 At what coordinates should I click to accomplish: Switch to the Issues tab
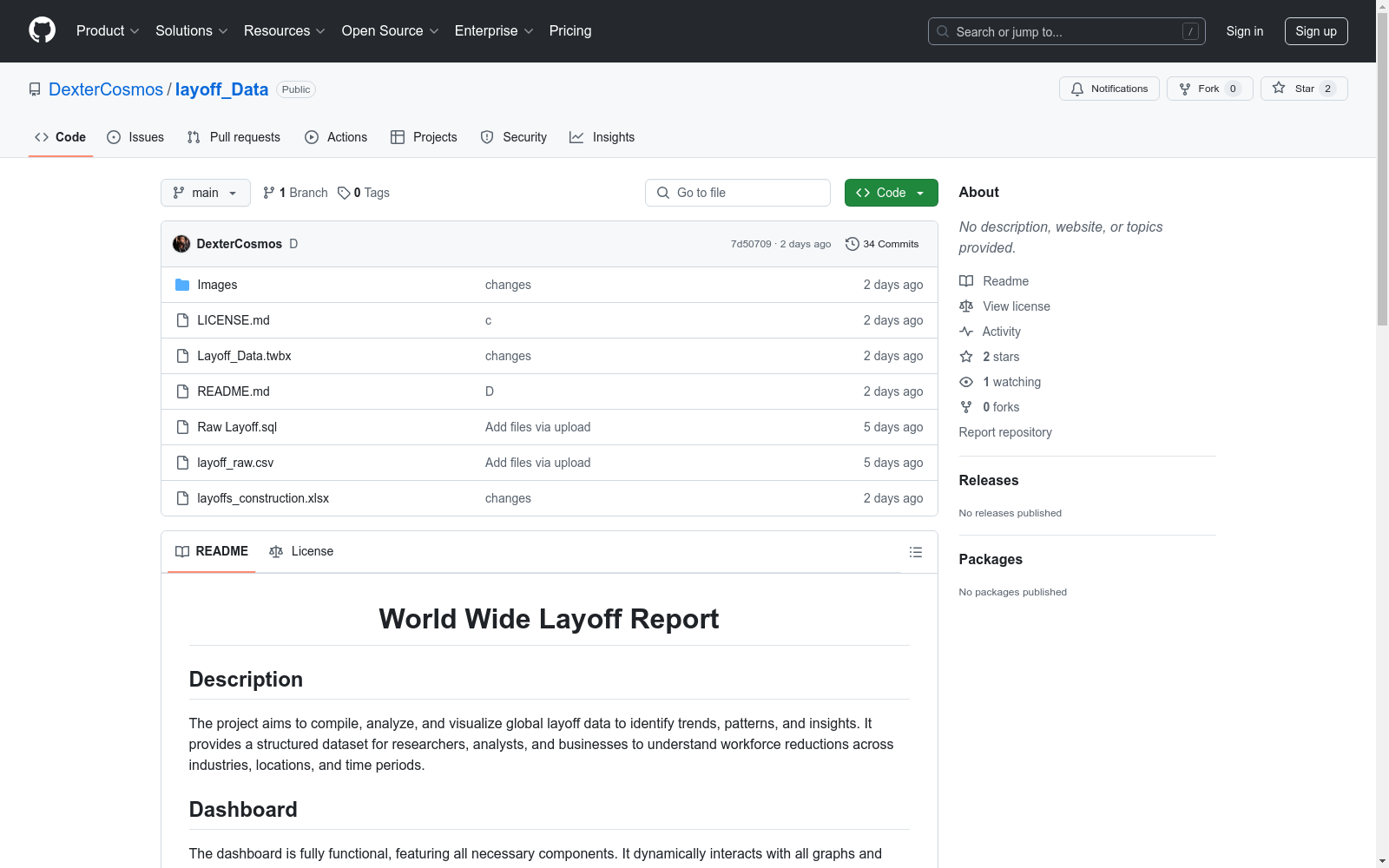[135, 137]
